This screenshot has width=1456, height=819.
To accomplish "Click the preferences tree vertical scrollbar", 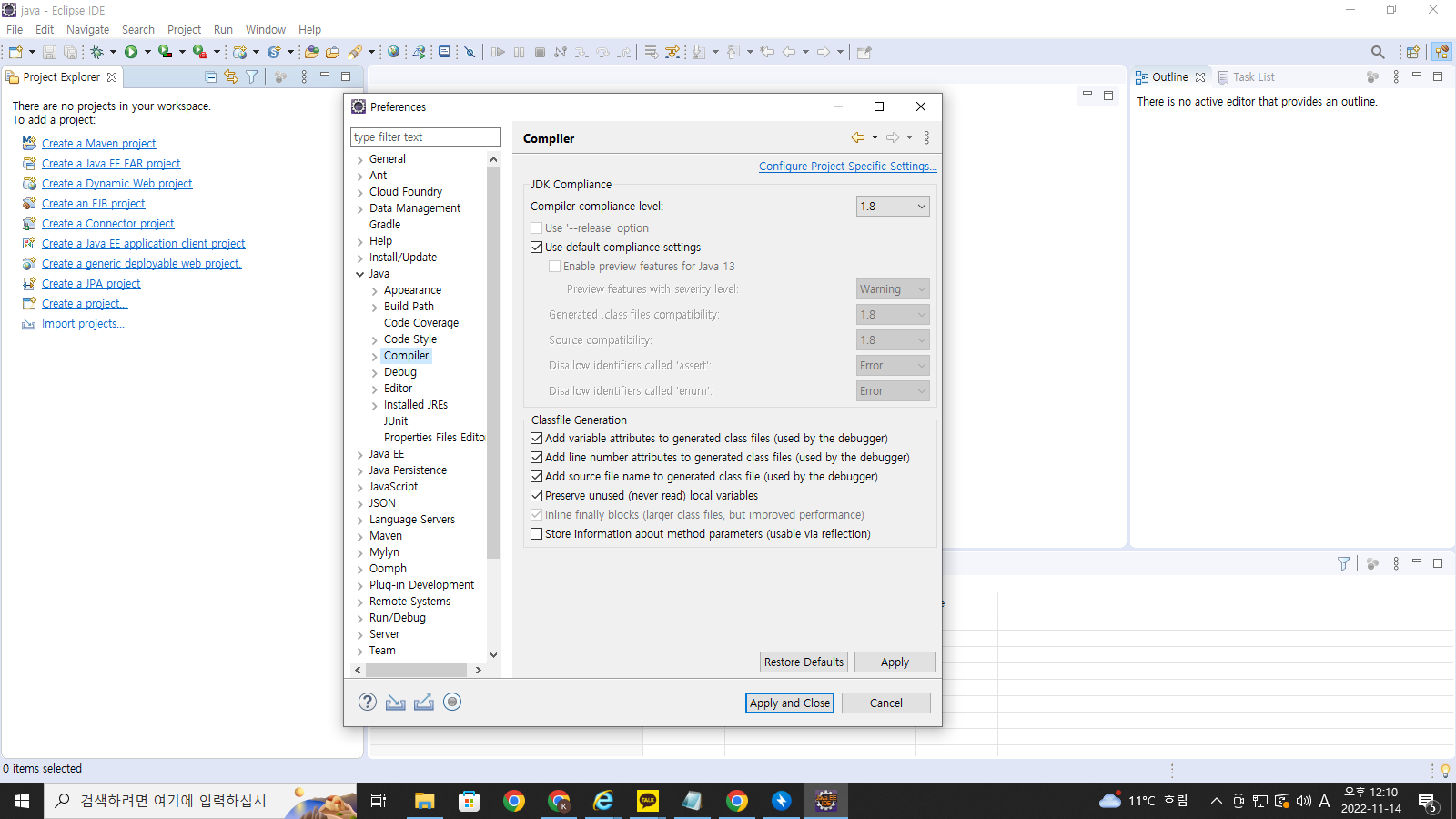I will [x=493, y=364].
